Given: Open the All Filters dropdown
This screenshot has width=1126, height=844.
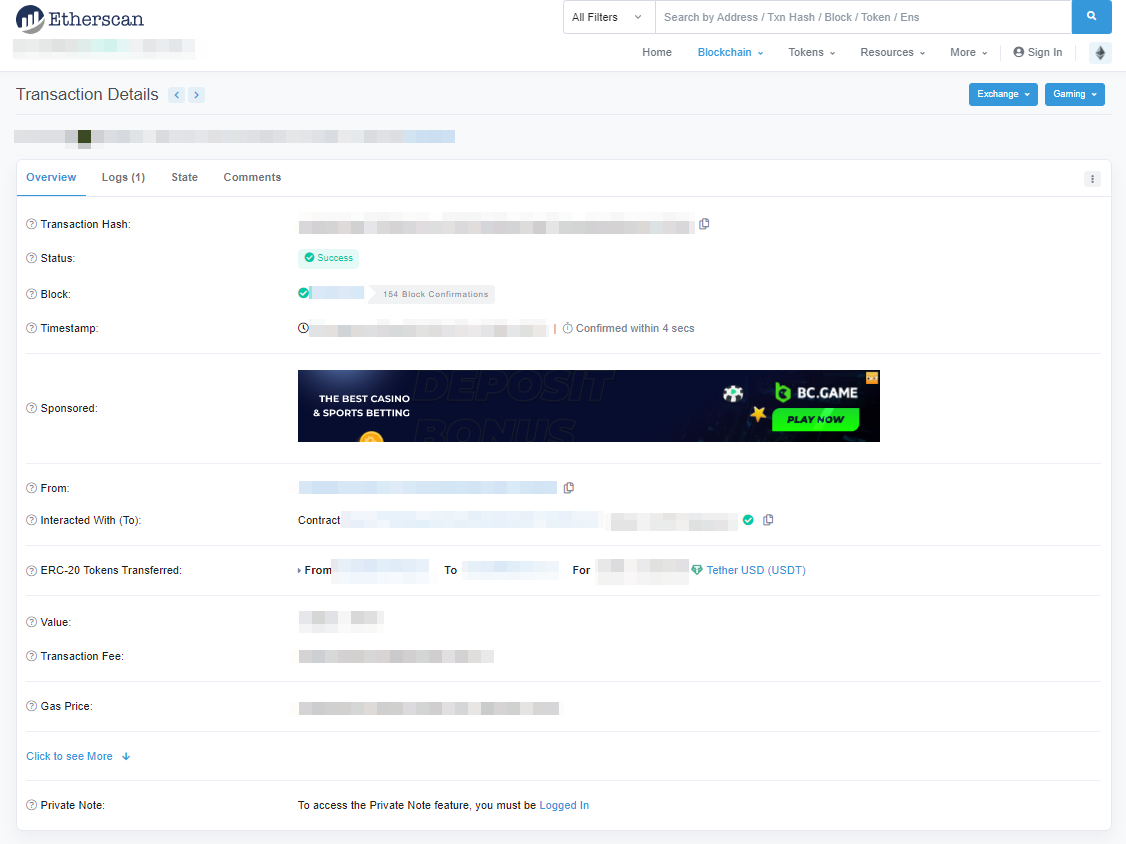Looking at the screenshot, I should click(x=608, y=17).
